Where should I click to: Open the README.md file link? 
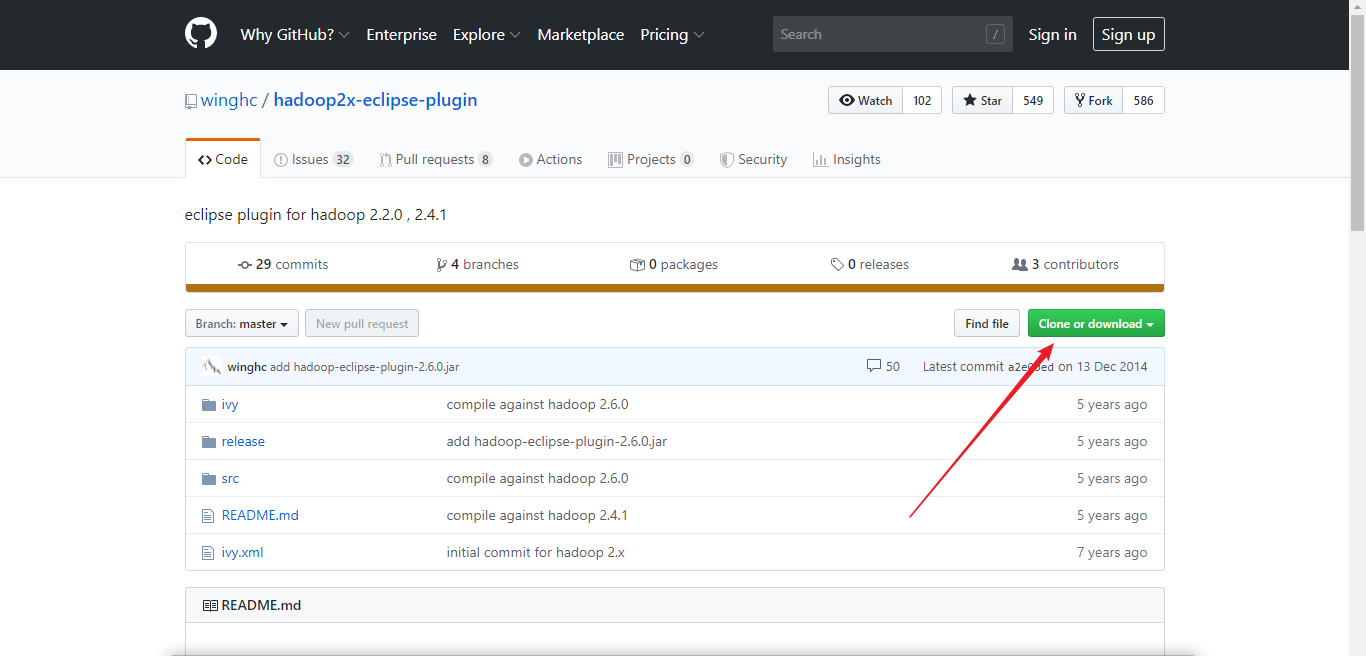(260, 516)
